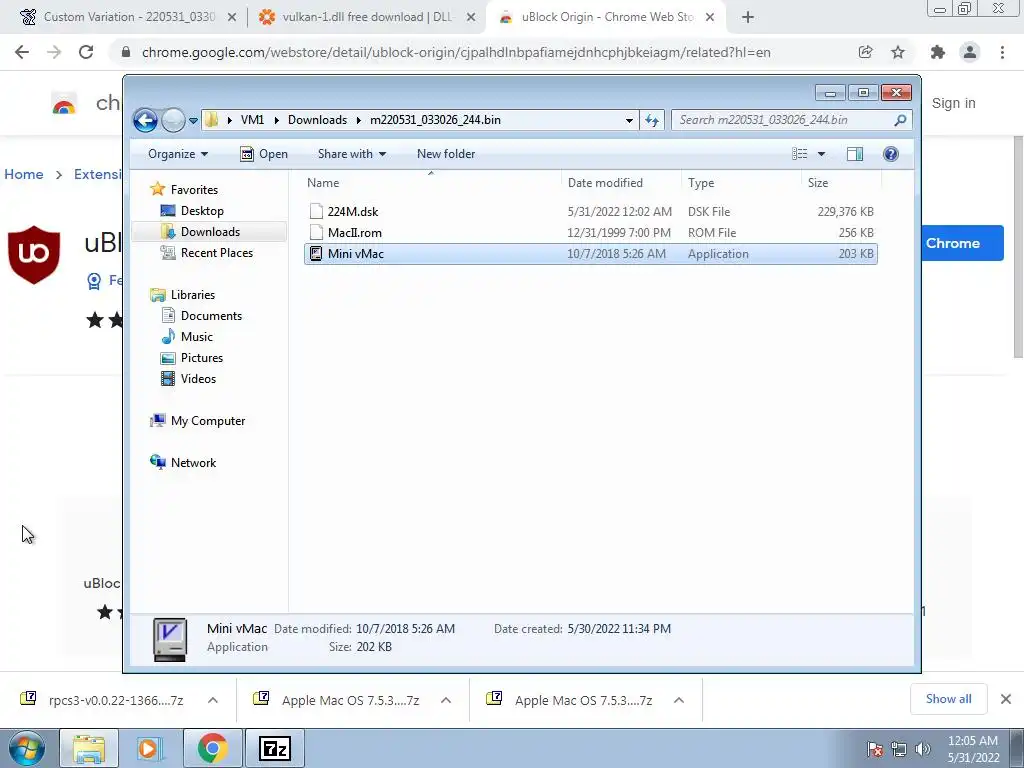The image size is (1024, 768).
Task: Open the Organize menu
Action: click(x=178, y=154)
